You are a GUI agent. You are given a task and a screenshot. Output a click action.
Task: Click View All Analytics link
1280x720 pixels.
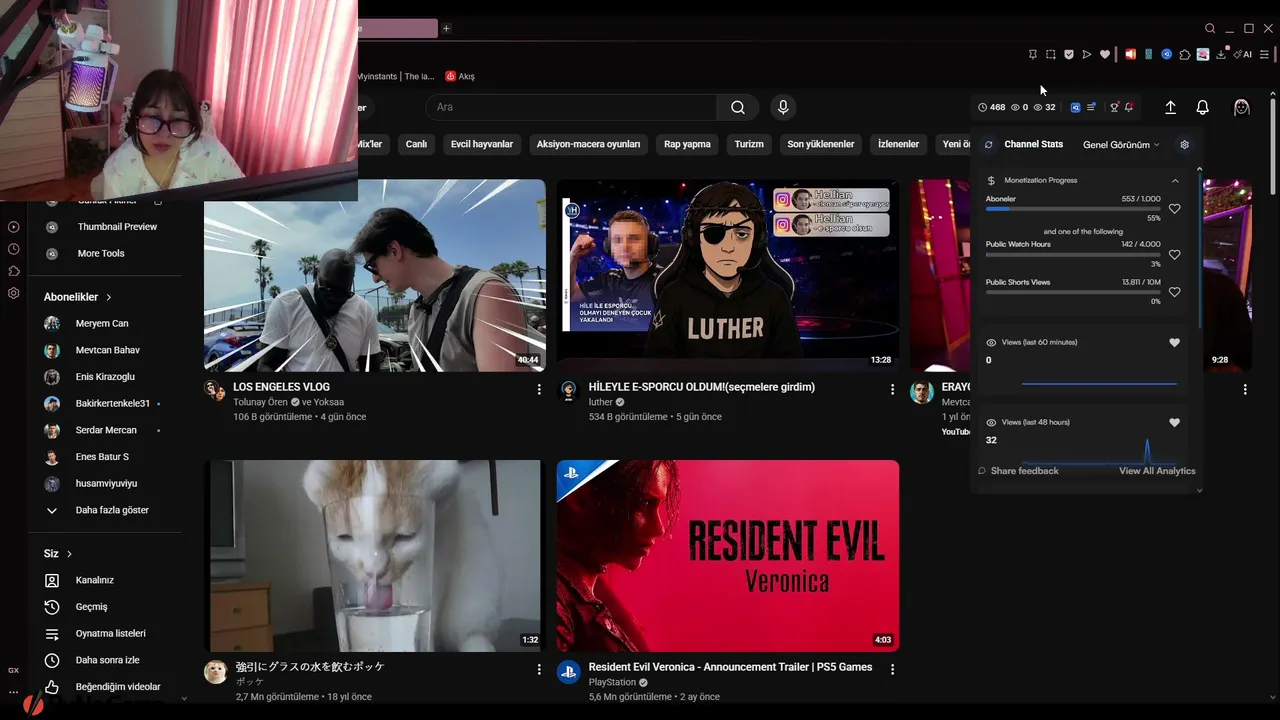(1157, 471)
